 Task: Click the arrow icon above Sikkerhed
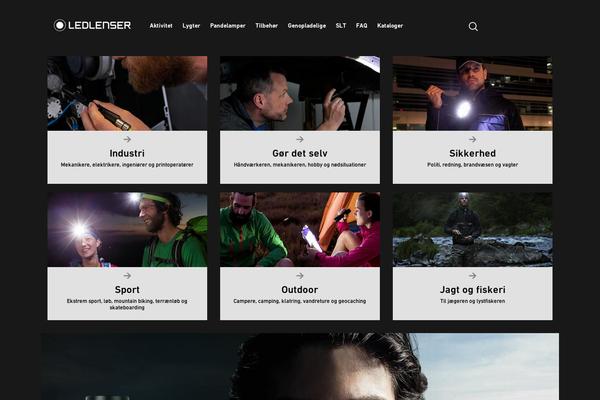click(473, 139)
